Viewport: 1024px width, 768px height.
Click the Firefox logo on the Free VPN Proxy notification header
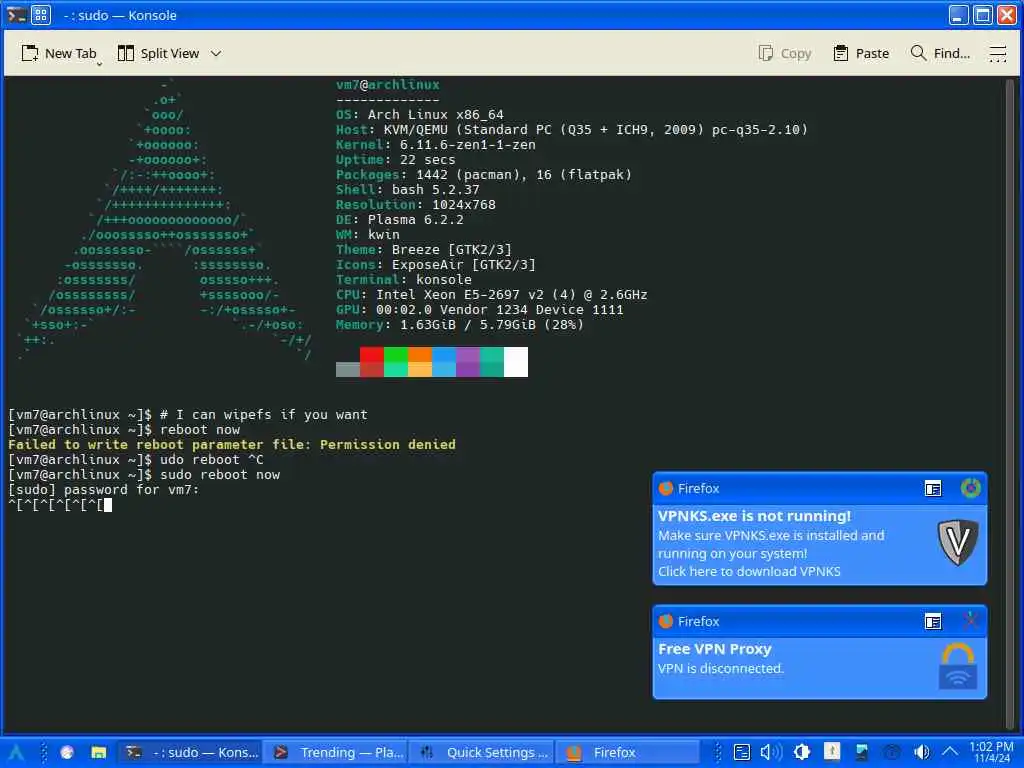[666, 622]
